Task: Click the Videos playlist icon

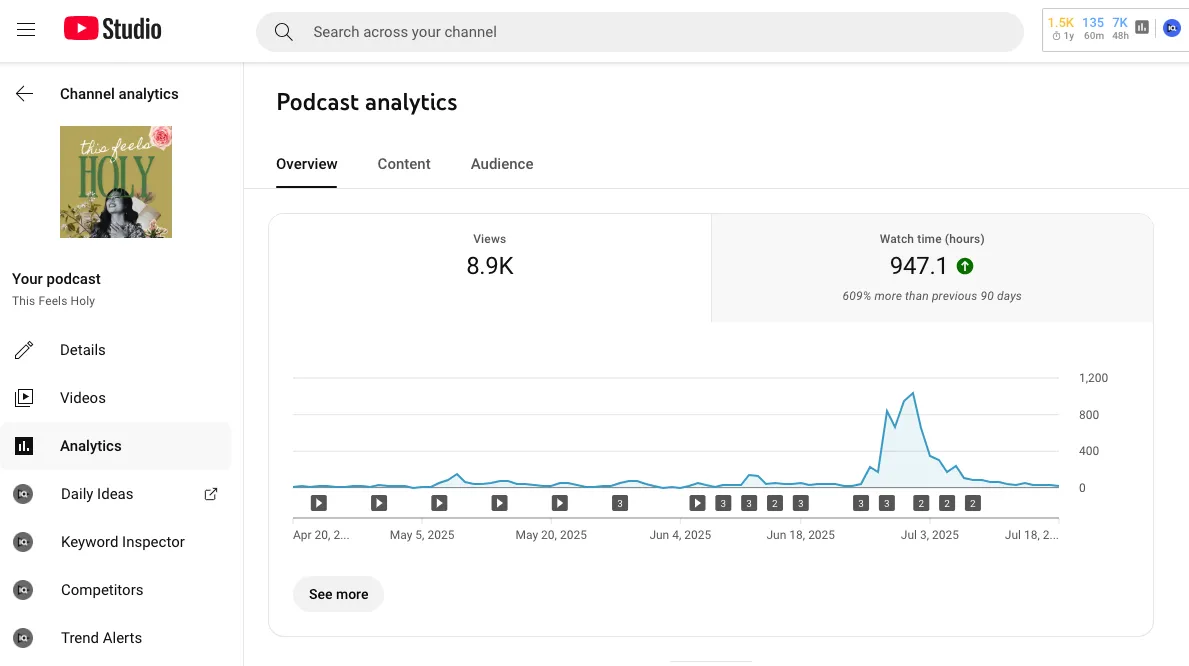Action: coord(24,397)
